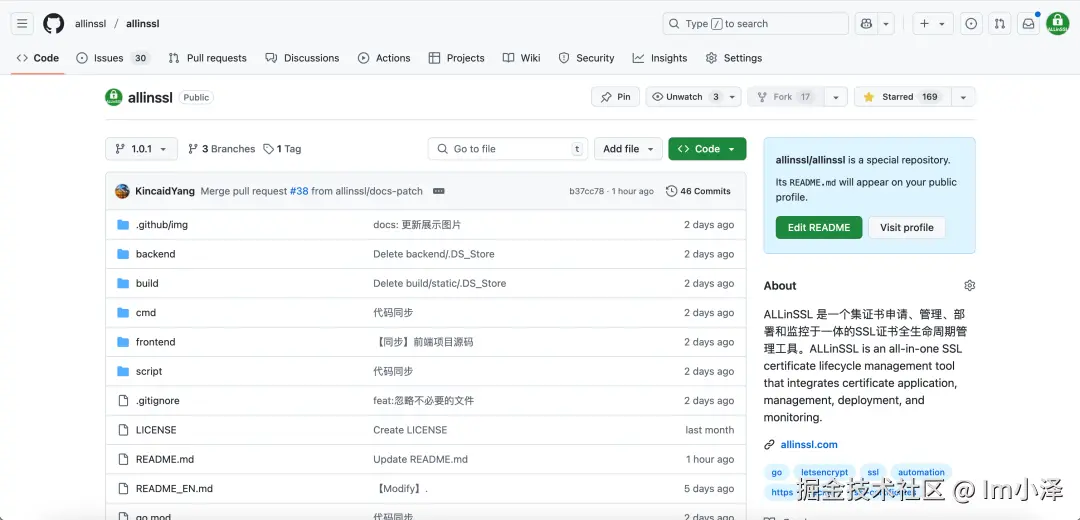
Task: Open the Copilot dropdown arrow
Action: (886, 23)
